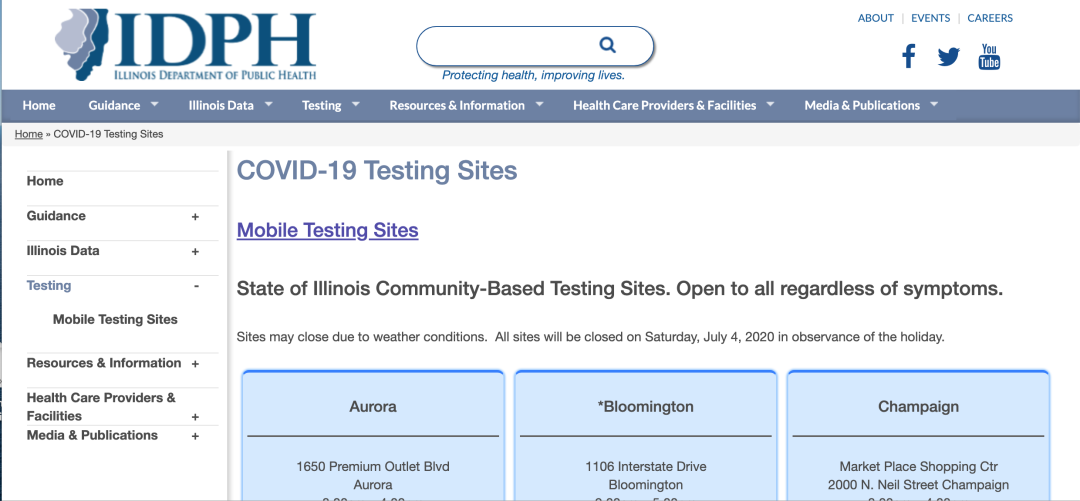1080x501 pixels.
Task: Select Home in the left sidebar
Action: 45,181
